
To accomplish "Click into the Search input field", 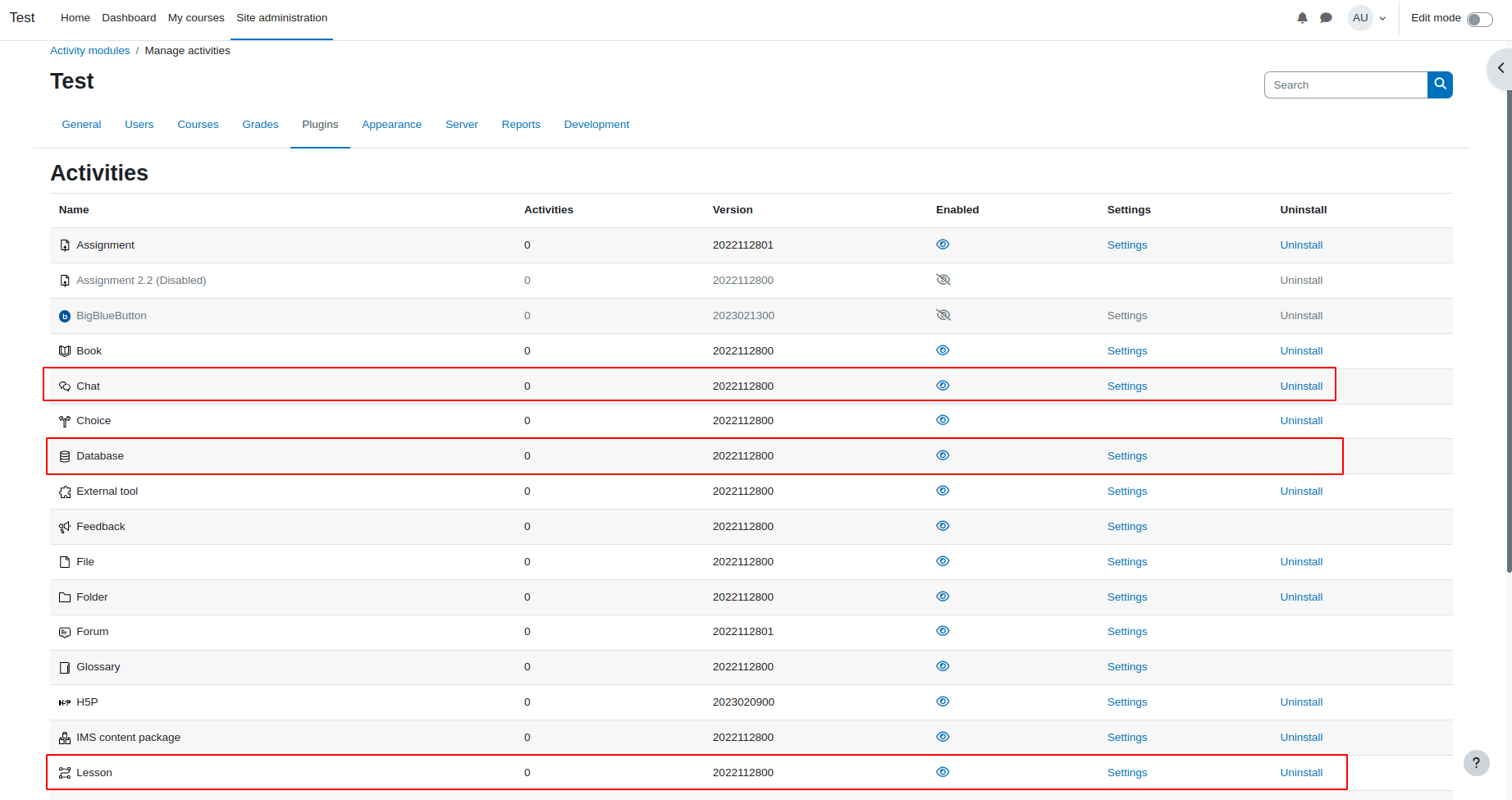I will click(1345, 85).
